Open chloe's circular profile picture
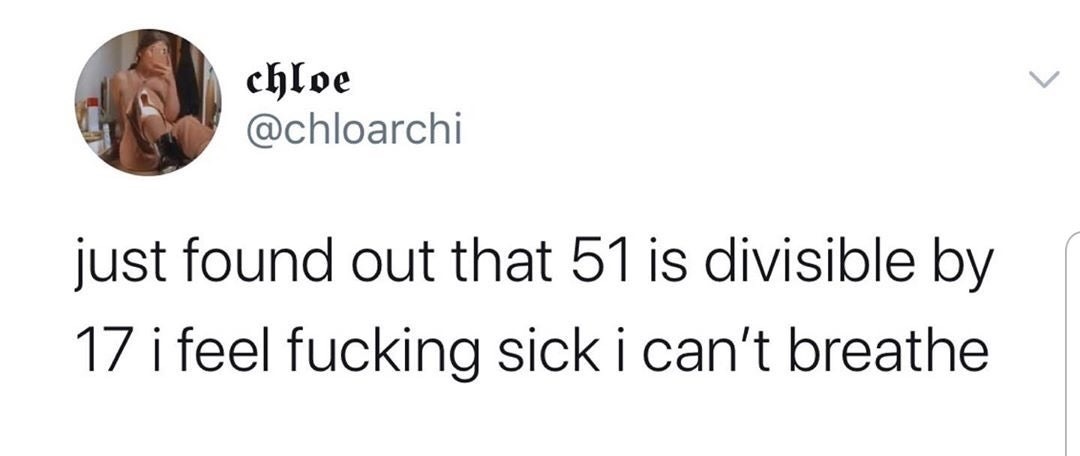The image size is (1080, 456). [x=148, y=102]
